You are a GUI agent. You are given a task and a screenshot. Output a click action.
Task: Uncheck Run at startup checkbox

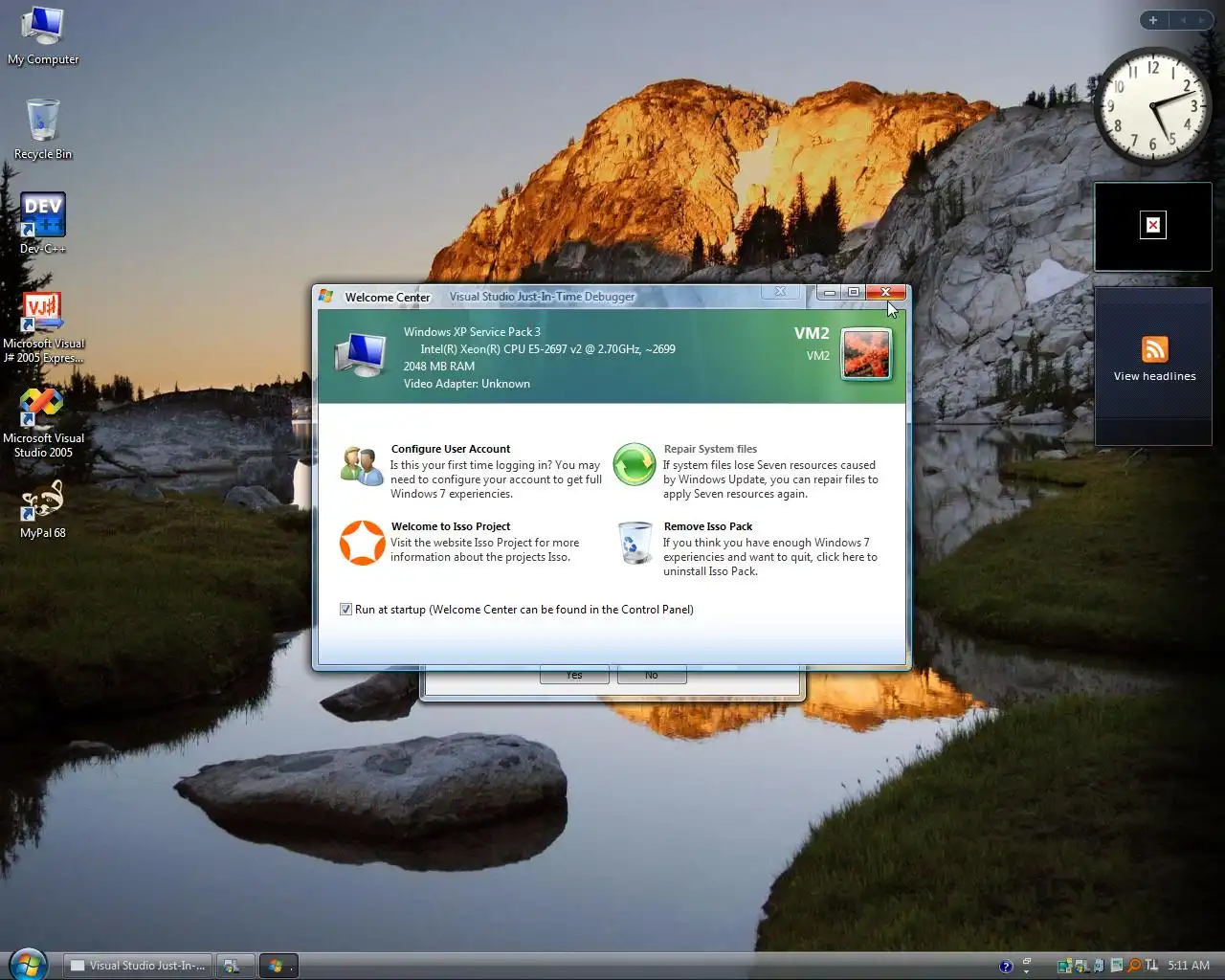[x=345, y=609]
